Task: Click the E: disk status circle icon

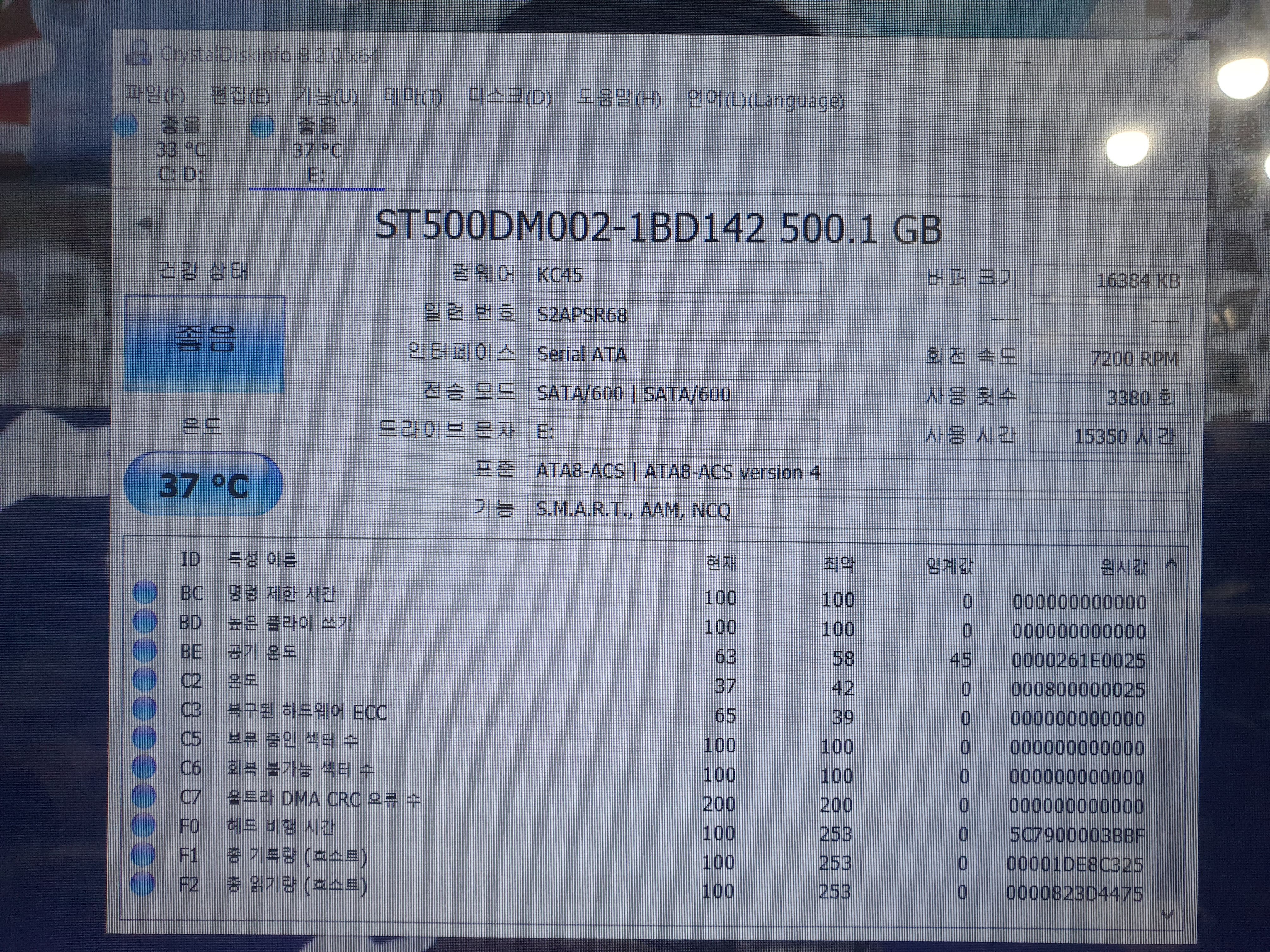Action: [262, 127]
